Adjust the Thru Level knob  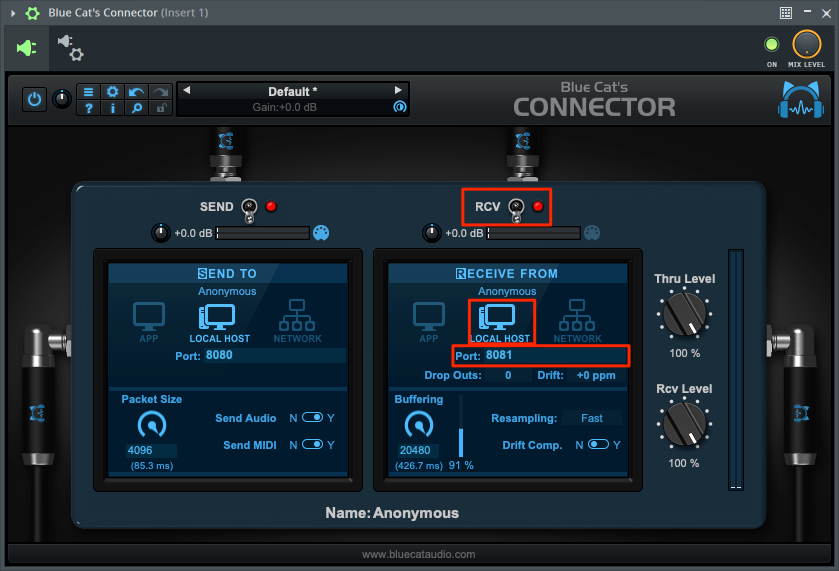684,315
